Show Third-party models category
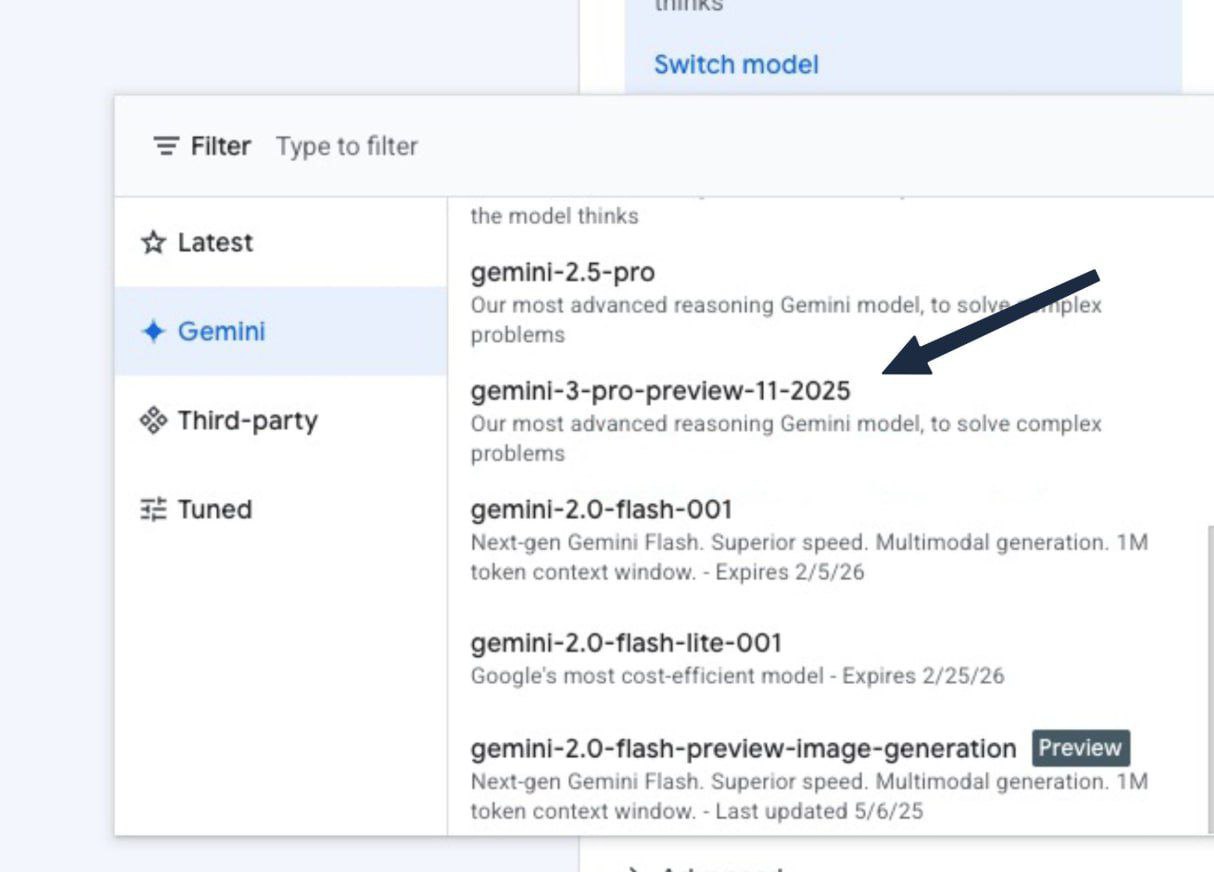1214x872 pixels. [x=247, y=420]
